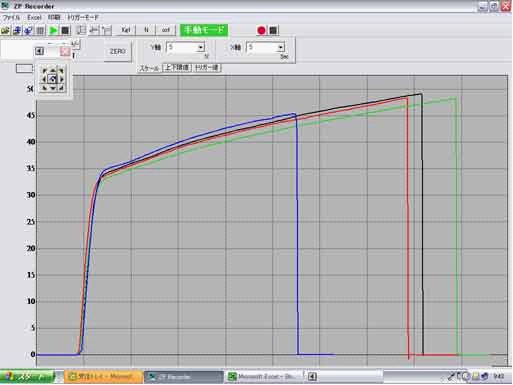
Task: Stop measurement with the black square icon
Action: 65,31
